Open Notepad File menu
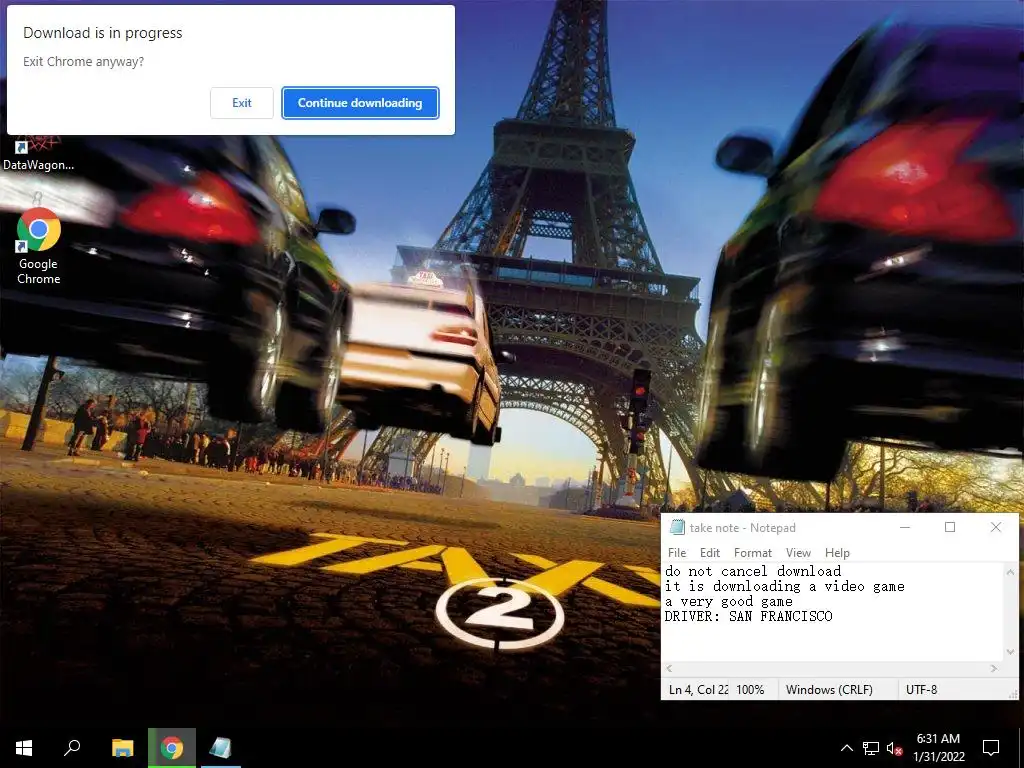1024x768 pixels. (677, 552)
